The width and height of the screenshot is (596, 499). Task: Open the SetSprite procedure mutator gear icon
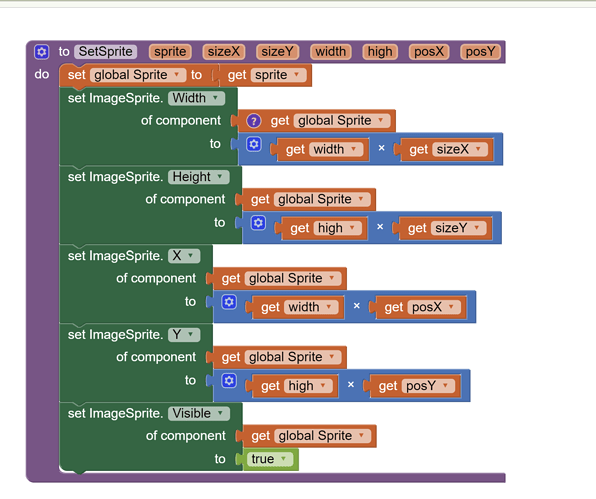click(41, 52)
